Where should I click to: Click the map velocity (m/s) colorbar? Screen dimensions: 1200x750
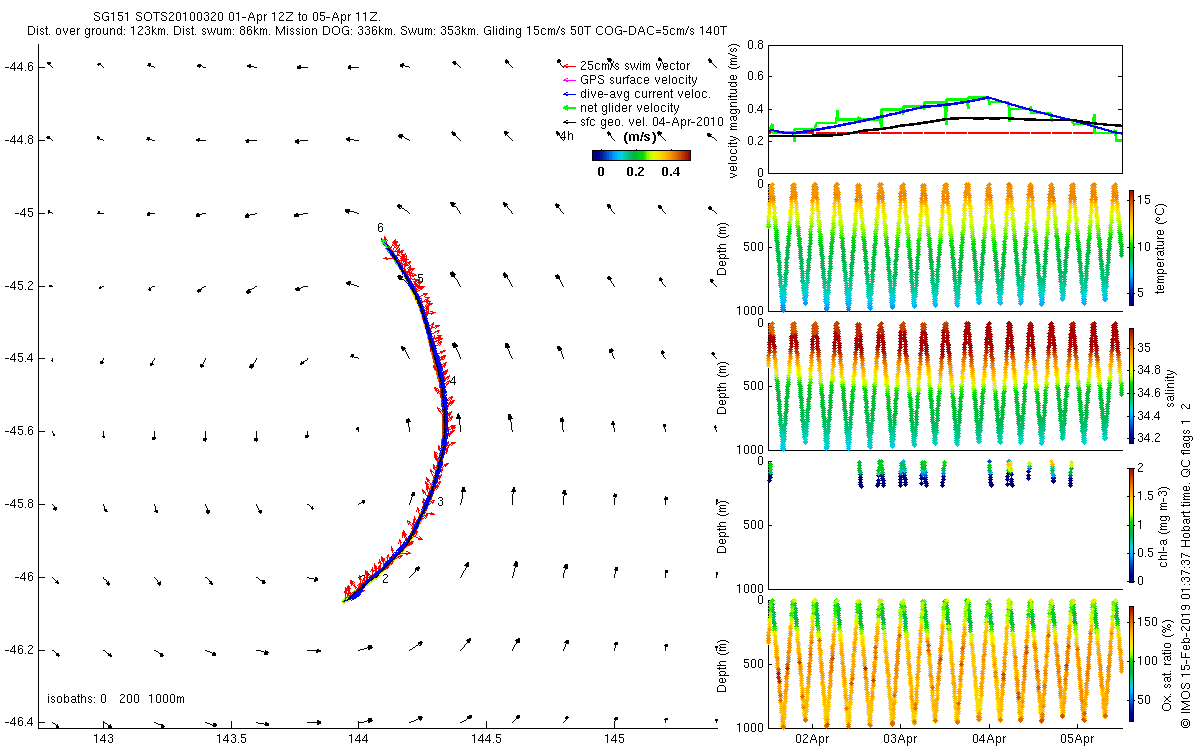point(641,155)
